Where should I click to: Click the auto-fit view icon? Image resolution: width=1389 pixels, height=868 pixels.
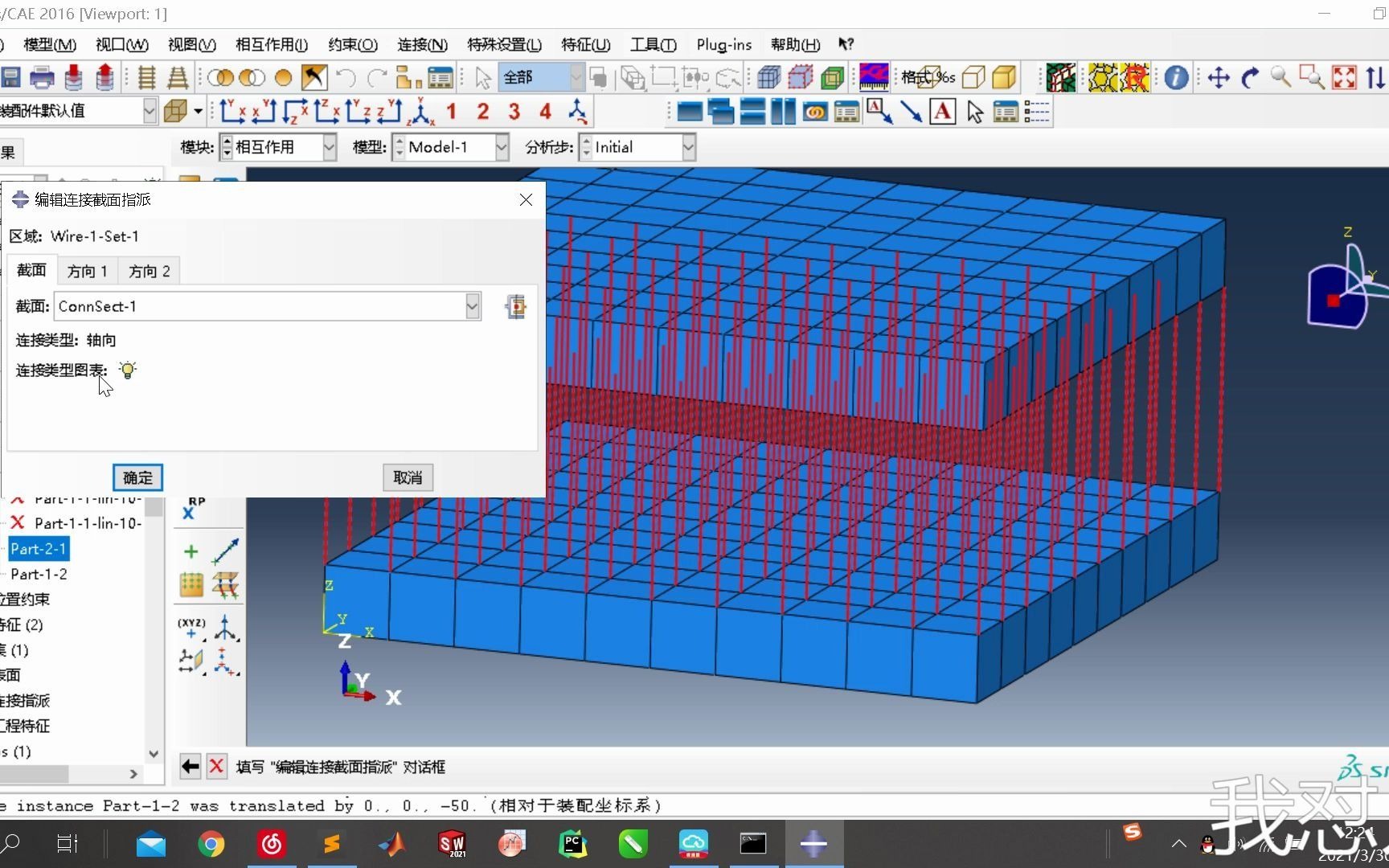[x=1344, y=77]
